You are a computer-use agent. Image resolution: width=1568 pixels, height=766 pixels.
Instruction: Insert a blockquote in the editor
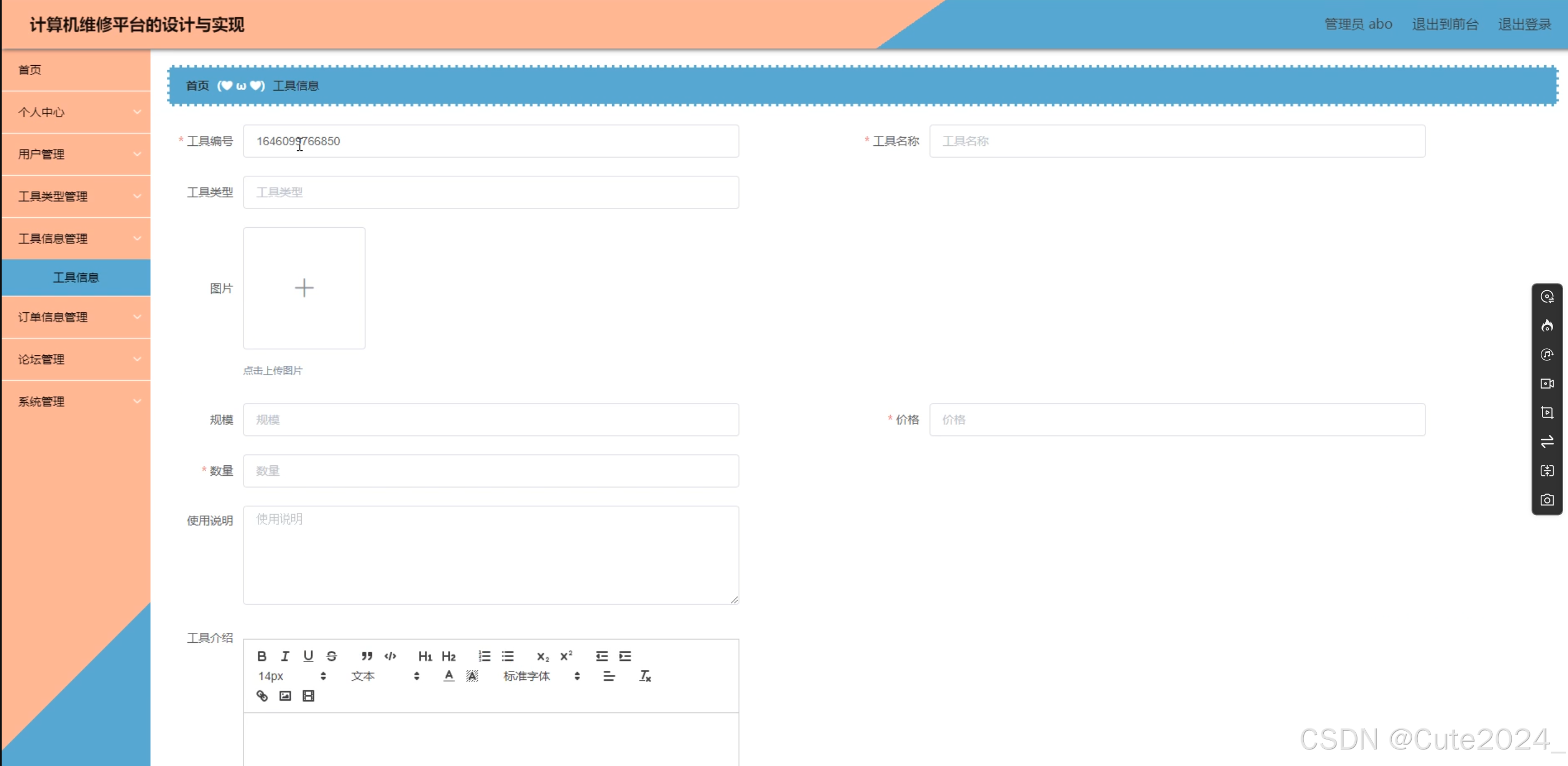pos(366,656)
